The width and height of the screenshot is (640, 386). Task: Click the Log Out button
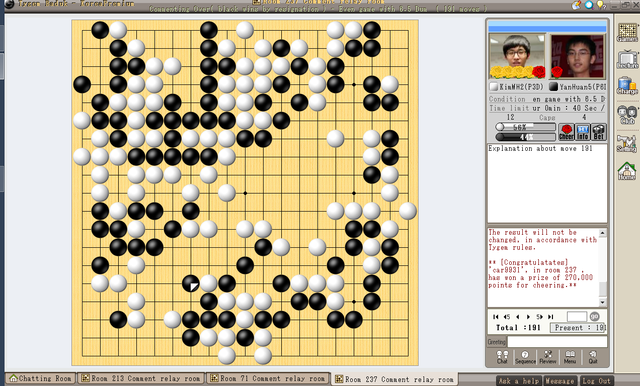pyautogui.click(x=596, y=381)
